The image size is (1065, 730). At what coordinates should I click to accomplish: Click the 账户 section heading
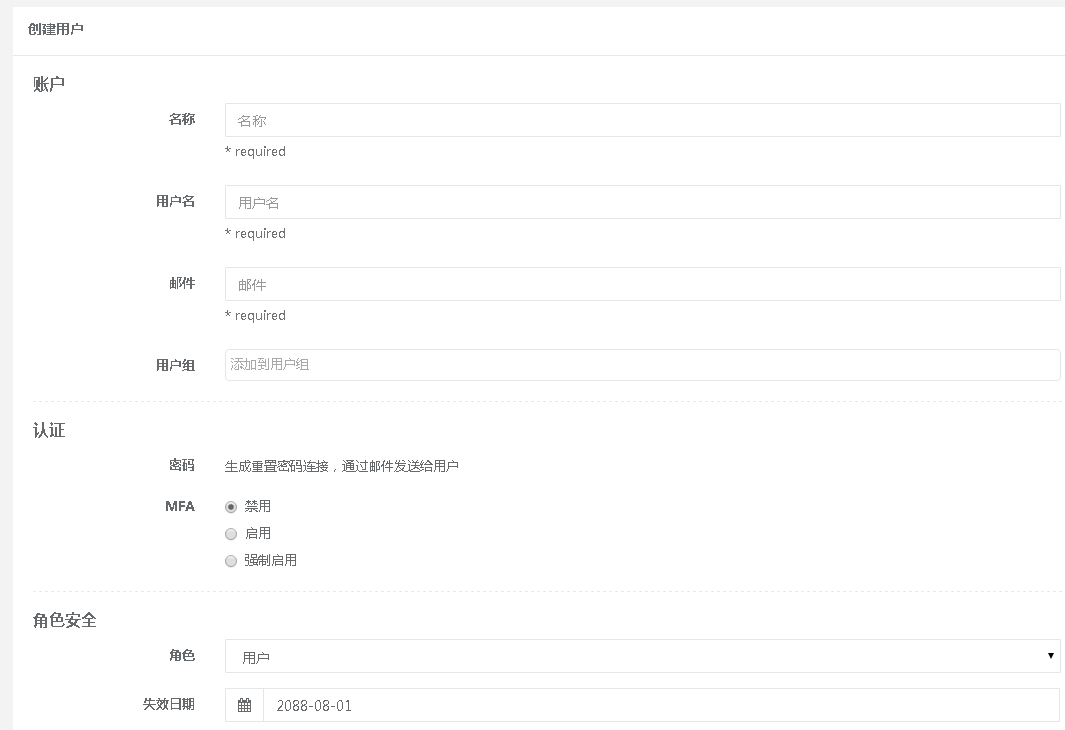pyautogui.click(x=49, y=84)
